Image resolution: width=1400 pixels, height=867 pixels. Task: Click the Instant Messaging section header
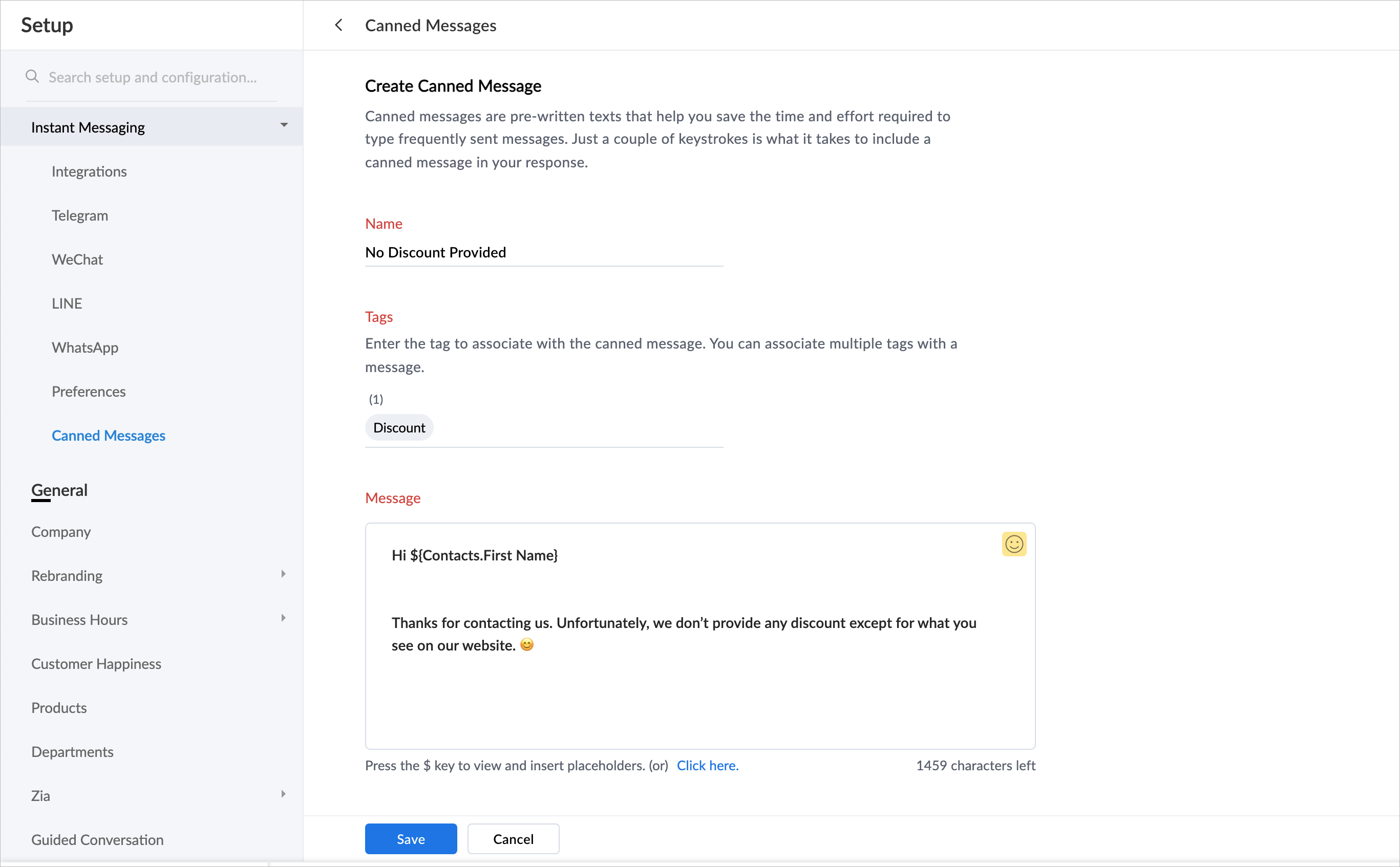click(x=152, y=127)
